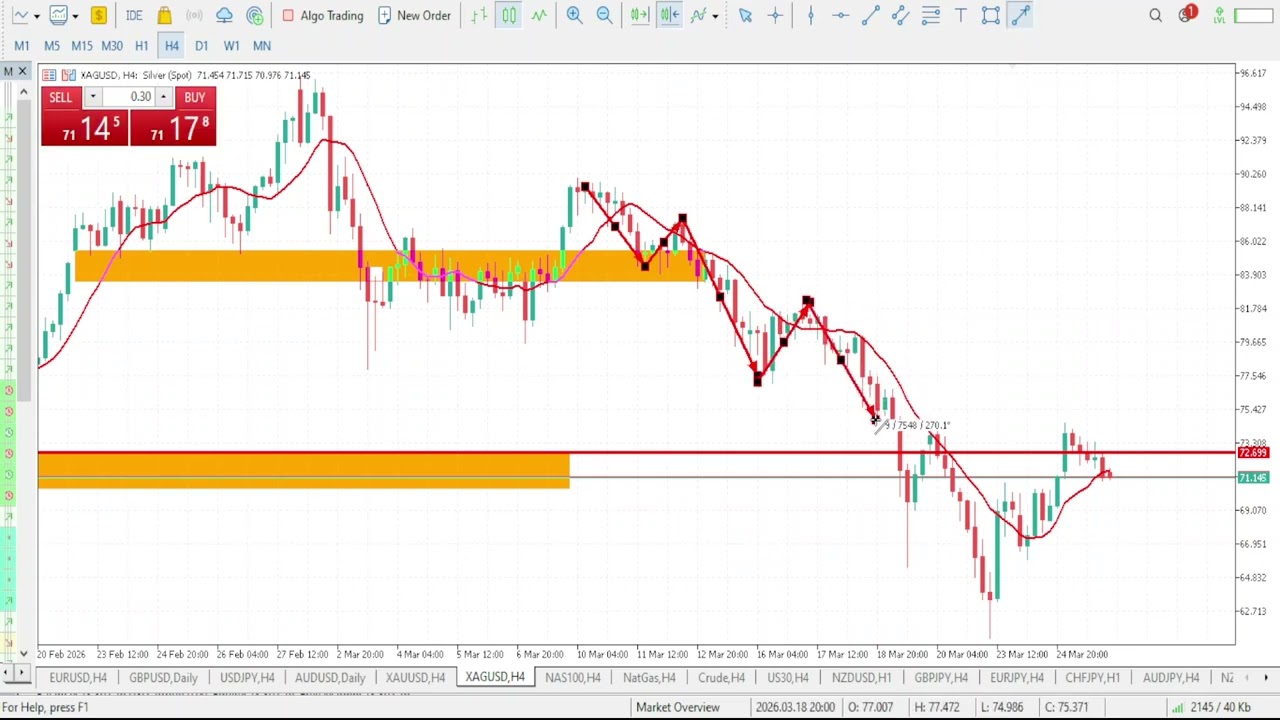Click the yellow dollar Trading icon
Image resolution: width=1280 pixels, height=720 pixels.
[x=98, y=15]
